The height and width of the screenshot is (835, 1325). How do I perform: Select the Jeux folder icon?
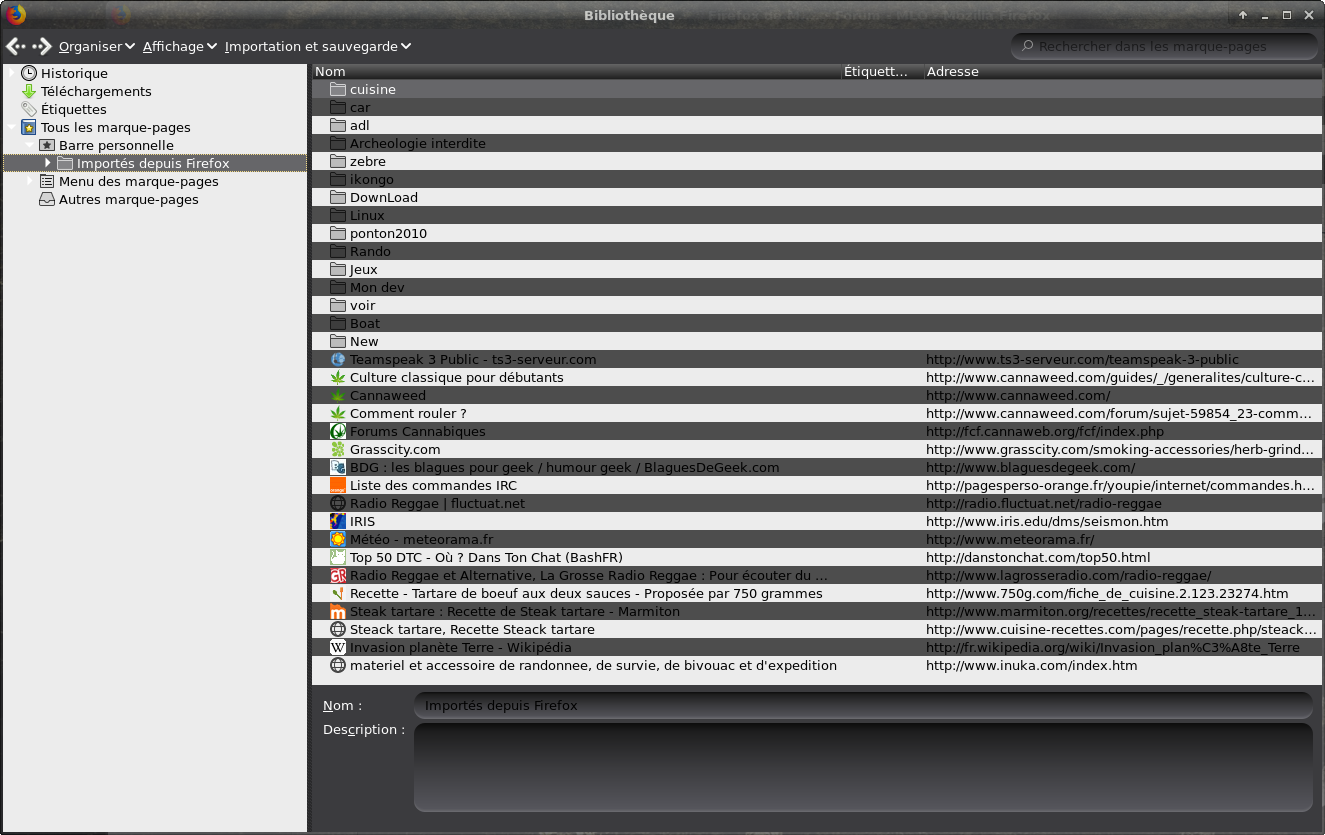338,269
